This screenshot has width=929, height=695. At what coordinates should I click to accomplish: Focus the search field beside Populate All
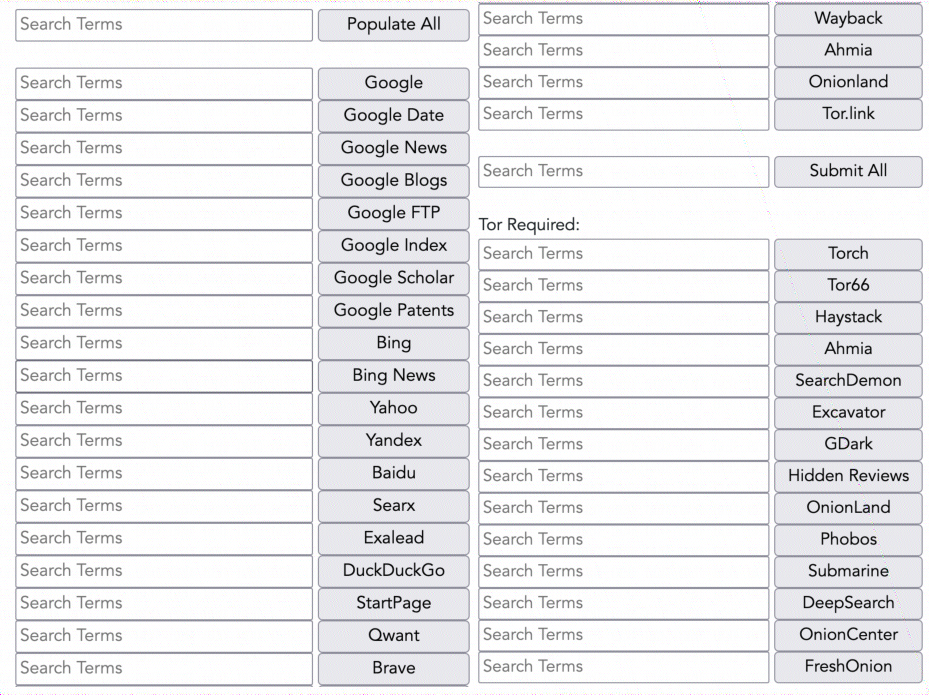coord(164,25)
